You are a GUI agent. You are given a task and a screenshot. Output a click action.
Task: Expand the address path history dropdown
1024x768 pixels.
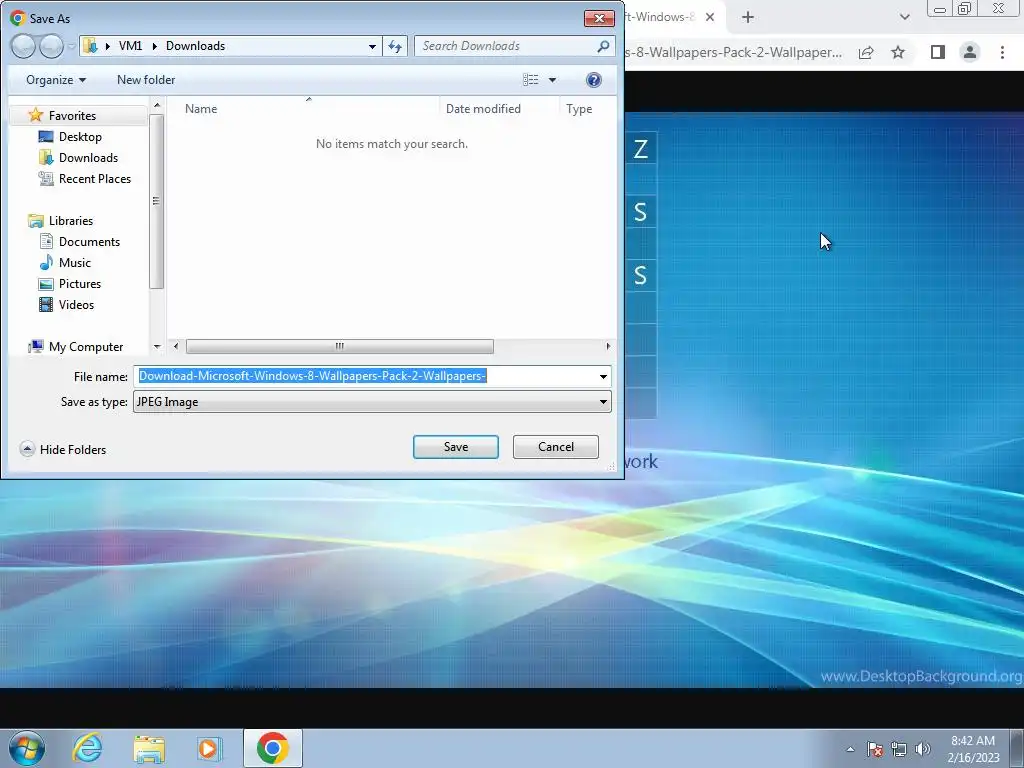[x=372, y=46]
